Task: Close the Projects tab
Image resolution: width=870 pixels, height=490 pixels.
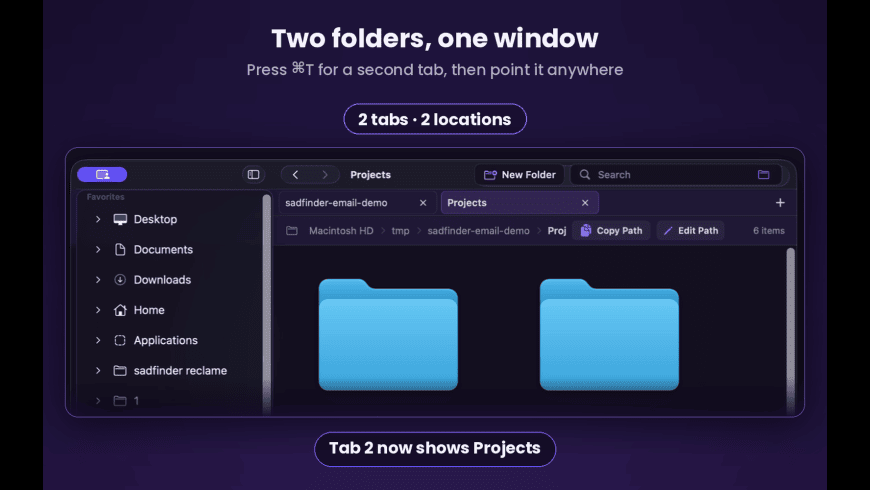Action: [585, 203]
